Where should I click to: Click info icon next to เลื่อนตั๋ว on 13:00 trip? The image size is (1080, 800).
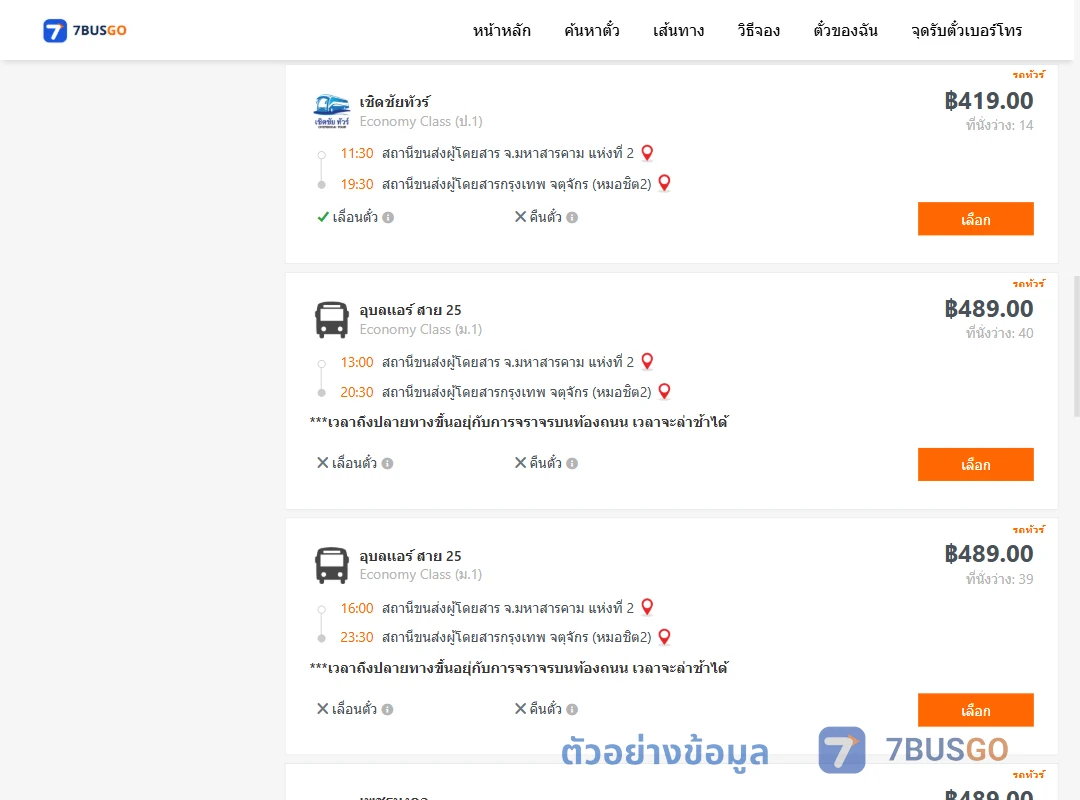[388, 464]
